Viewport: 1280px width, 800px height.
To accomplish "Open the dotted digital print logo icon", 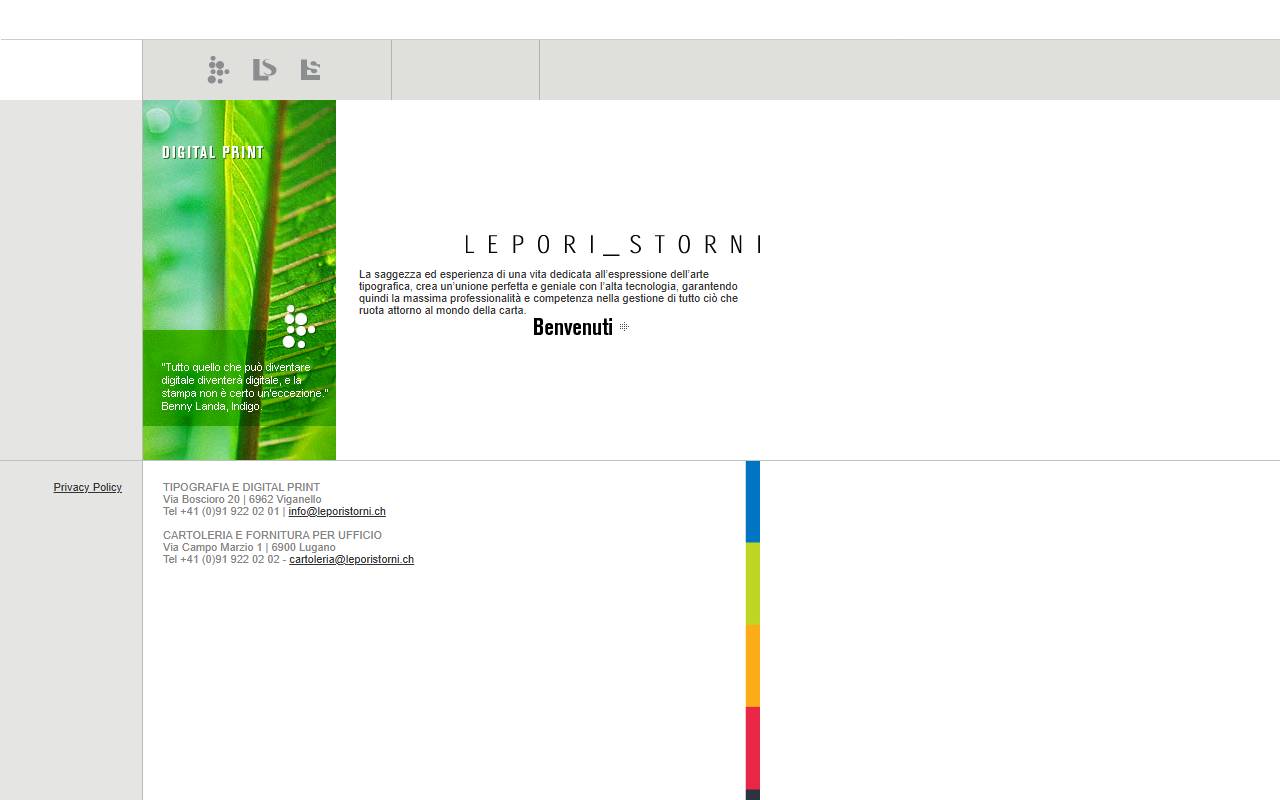I will coord(218,70).
